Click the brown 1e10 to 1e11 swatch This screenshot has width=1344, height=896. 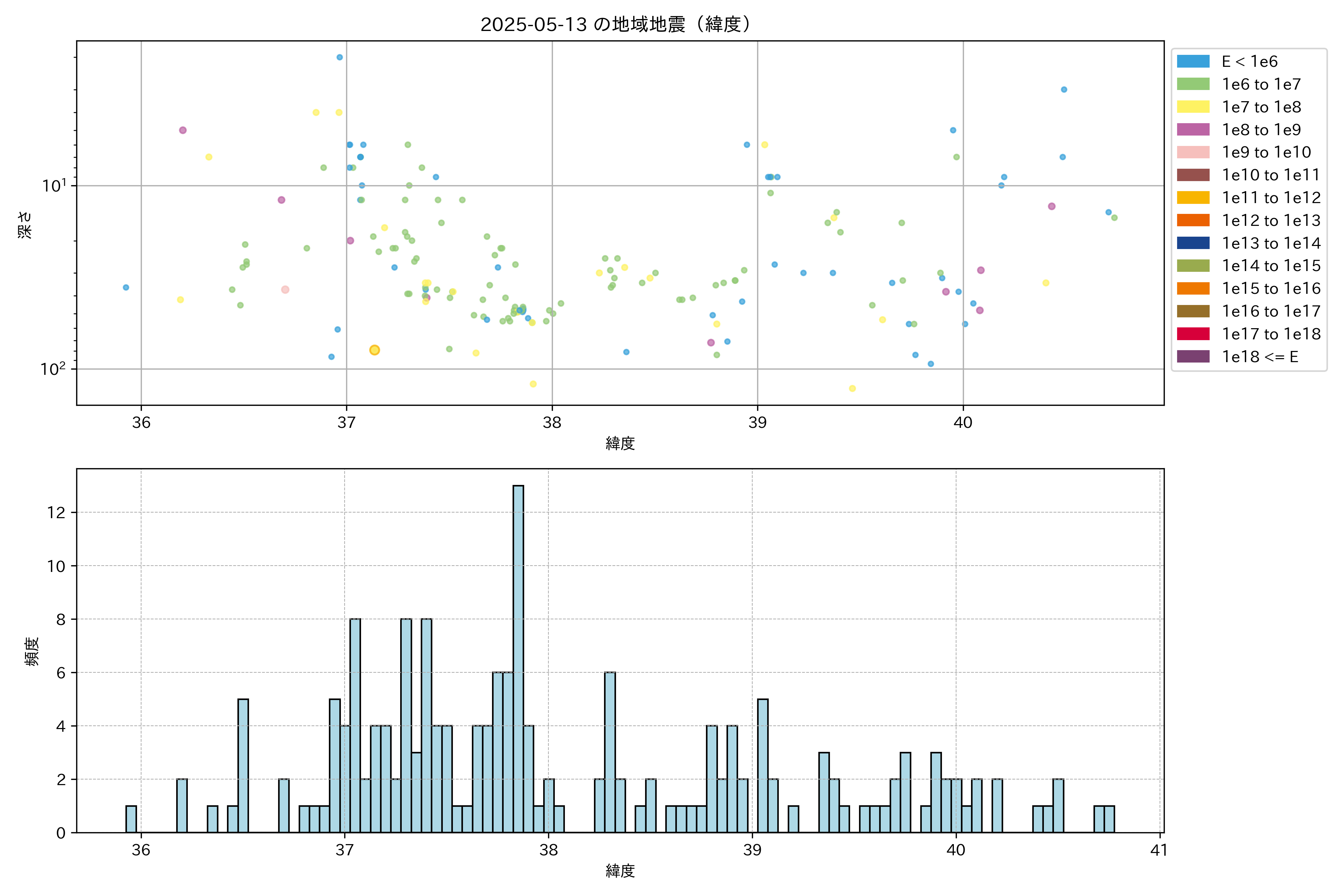[x=1192, y=175]
